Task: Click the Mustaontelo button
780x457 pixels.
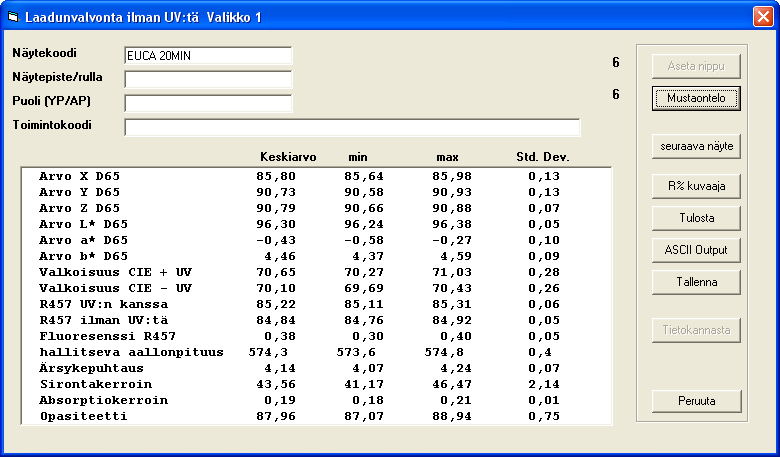Action: [696, 98]
